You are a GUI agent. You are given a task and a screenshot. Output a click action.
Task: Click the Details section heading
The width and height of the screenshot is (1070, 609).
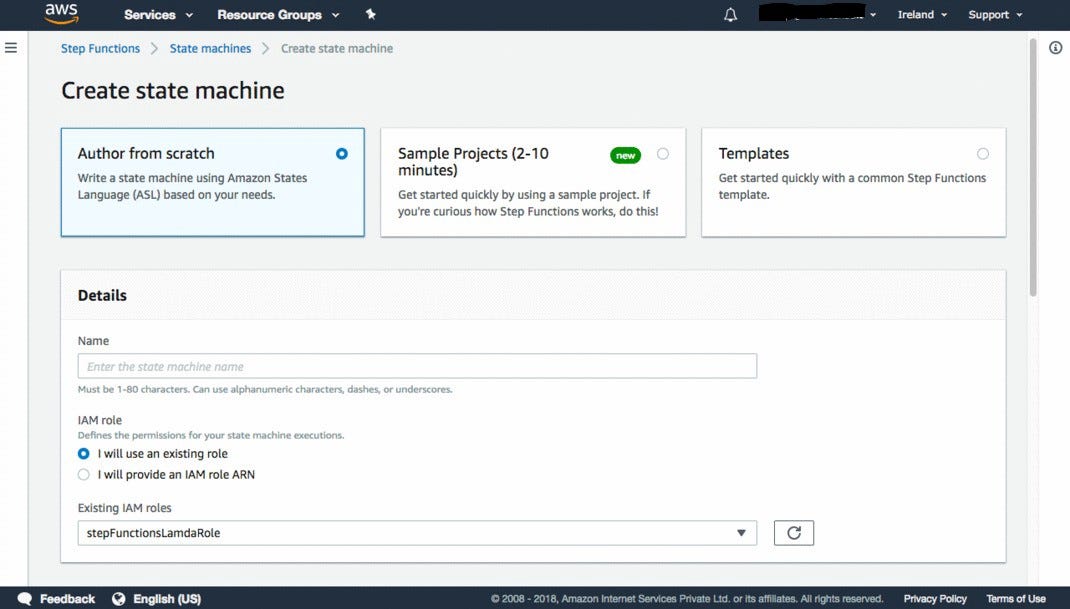102,296
